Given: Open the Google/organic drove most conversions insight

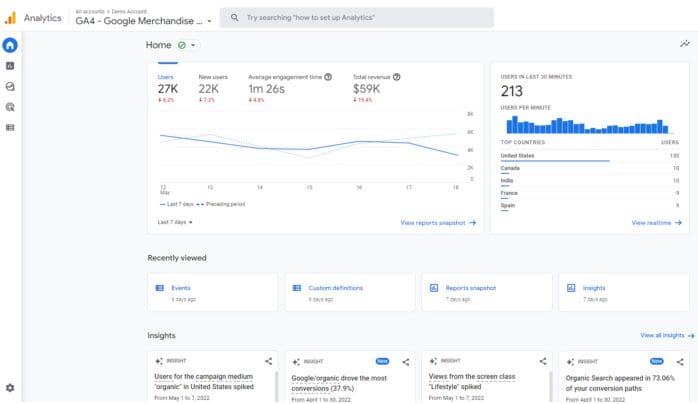Looking at the screenshot, I should click(x=339, y=383).
